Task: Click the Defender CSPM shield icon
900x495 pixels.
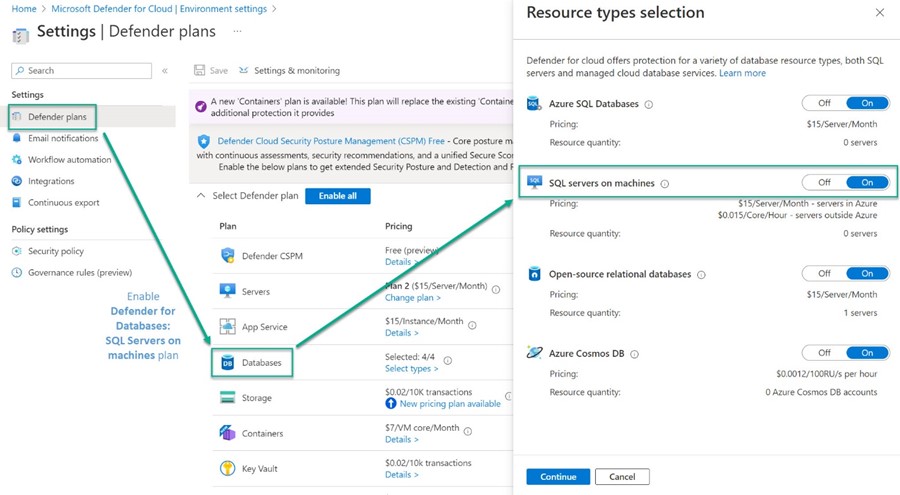Action: [227, 256]
